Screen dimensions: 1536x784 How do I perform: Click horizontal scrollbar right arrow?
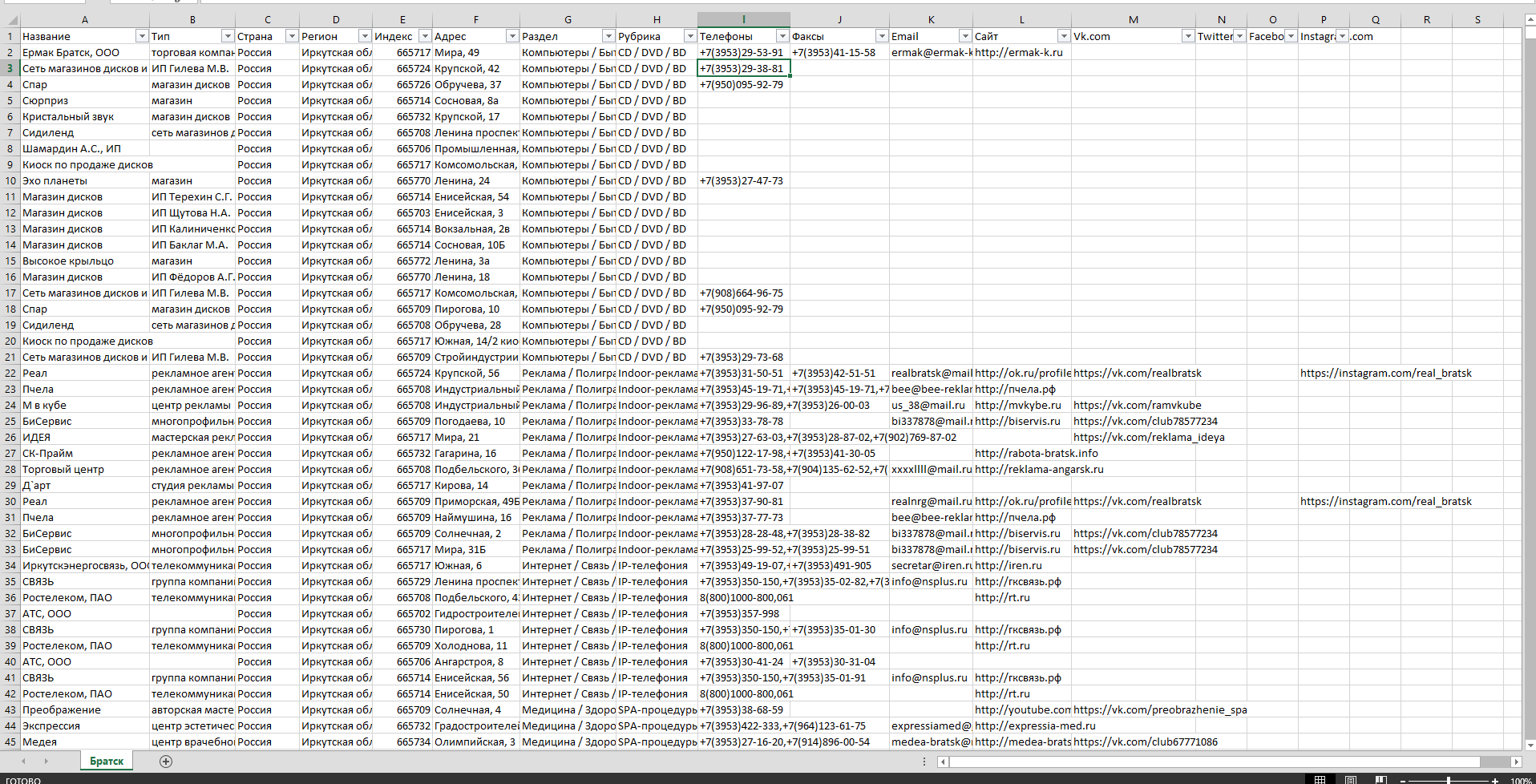[1516, 762]
